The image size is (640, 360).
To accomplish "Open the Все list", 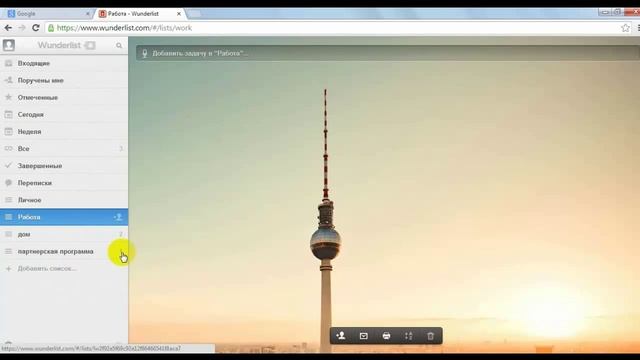I will pyautogui.click(x=64, y=149).
